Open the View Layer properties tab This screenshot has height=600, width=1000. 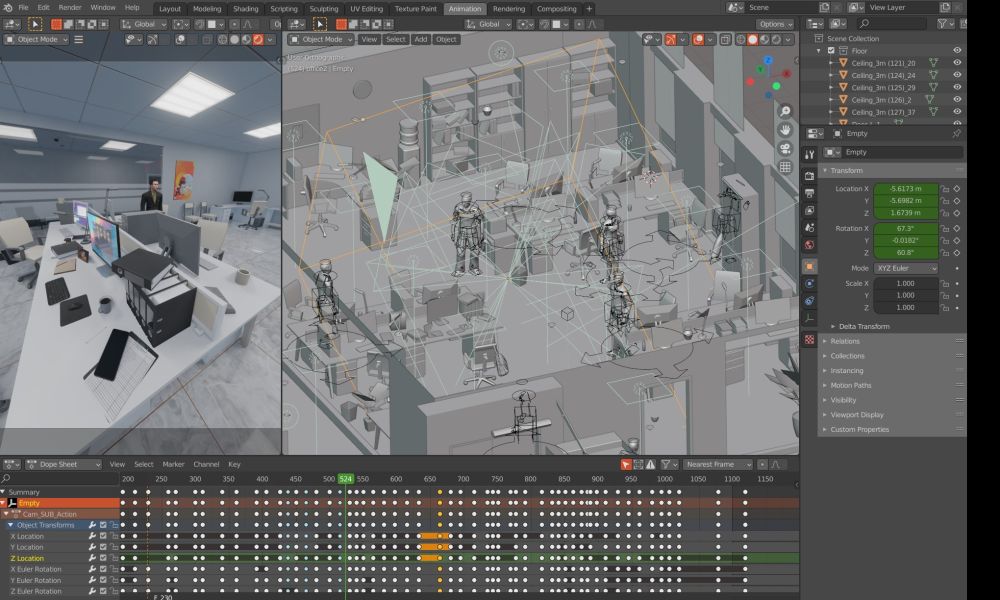(x=809, y=210)
